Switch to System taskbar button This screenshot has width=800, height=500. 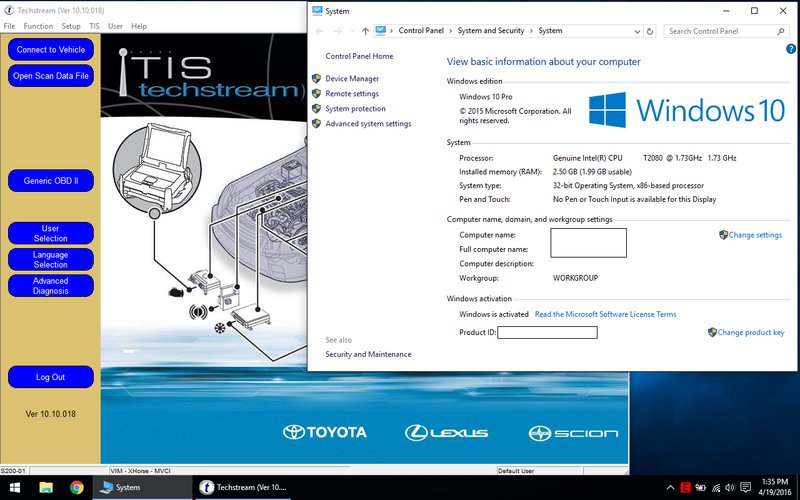coord(142,488)
